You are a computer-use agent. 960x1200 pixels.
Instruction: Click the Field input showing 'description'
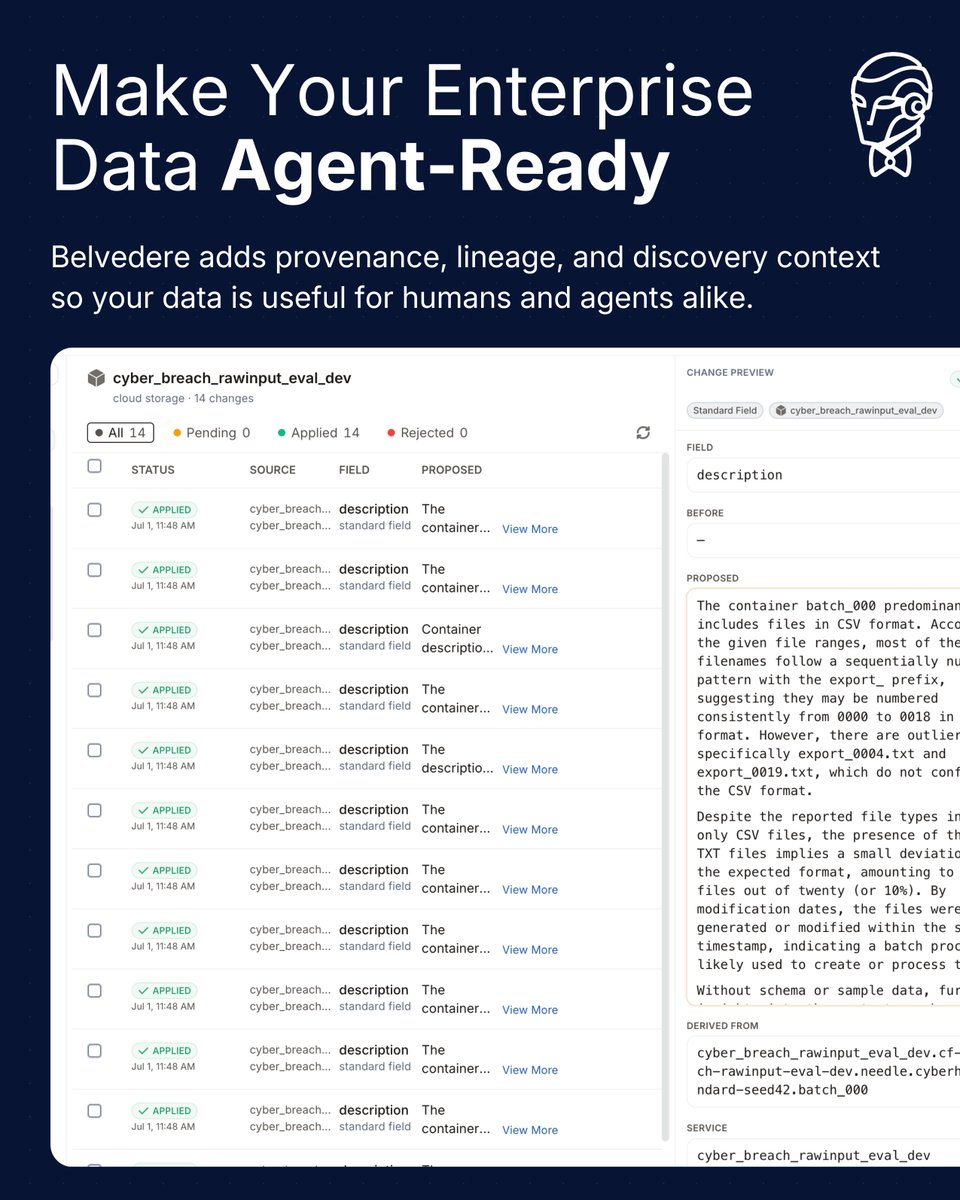pyautogui.click(x=823, y=475)
